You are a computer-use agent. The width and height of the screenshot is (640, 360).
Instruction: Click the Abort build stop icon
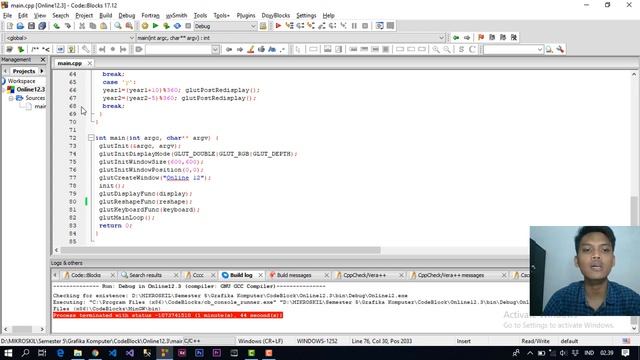coord(188,26)
